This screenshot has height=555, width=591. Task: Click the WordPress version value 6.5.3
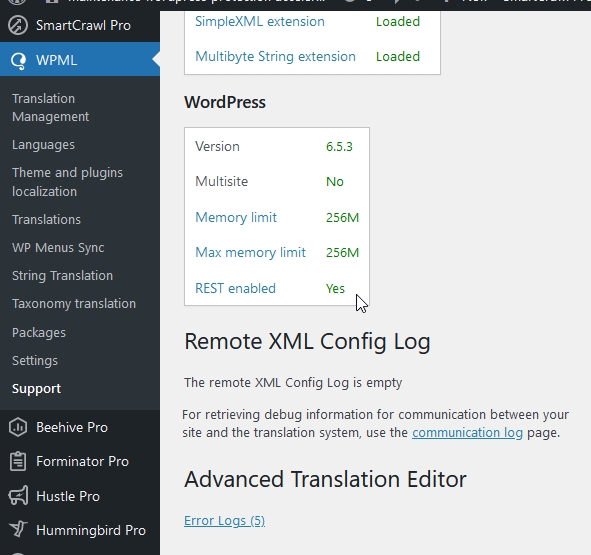[339, 147]
